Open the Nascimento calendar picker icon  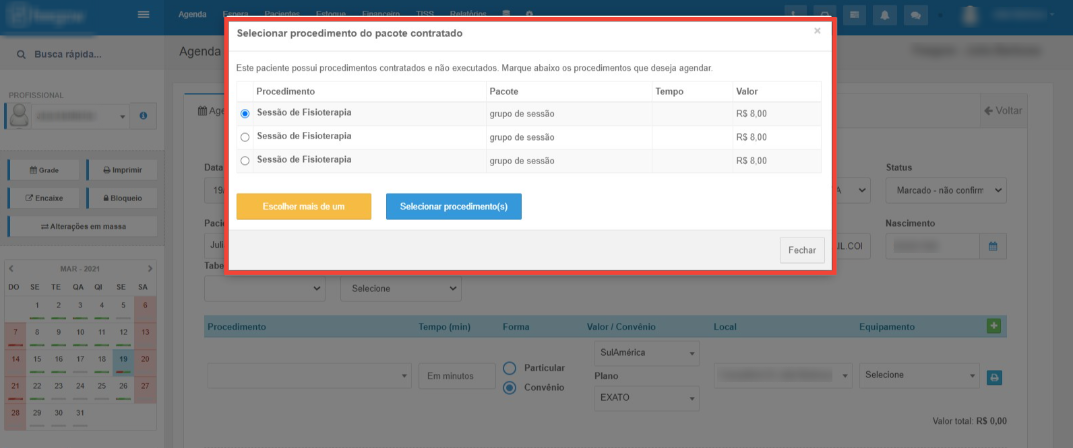tap(993, 246)
